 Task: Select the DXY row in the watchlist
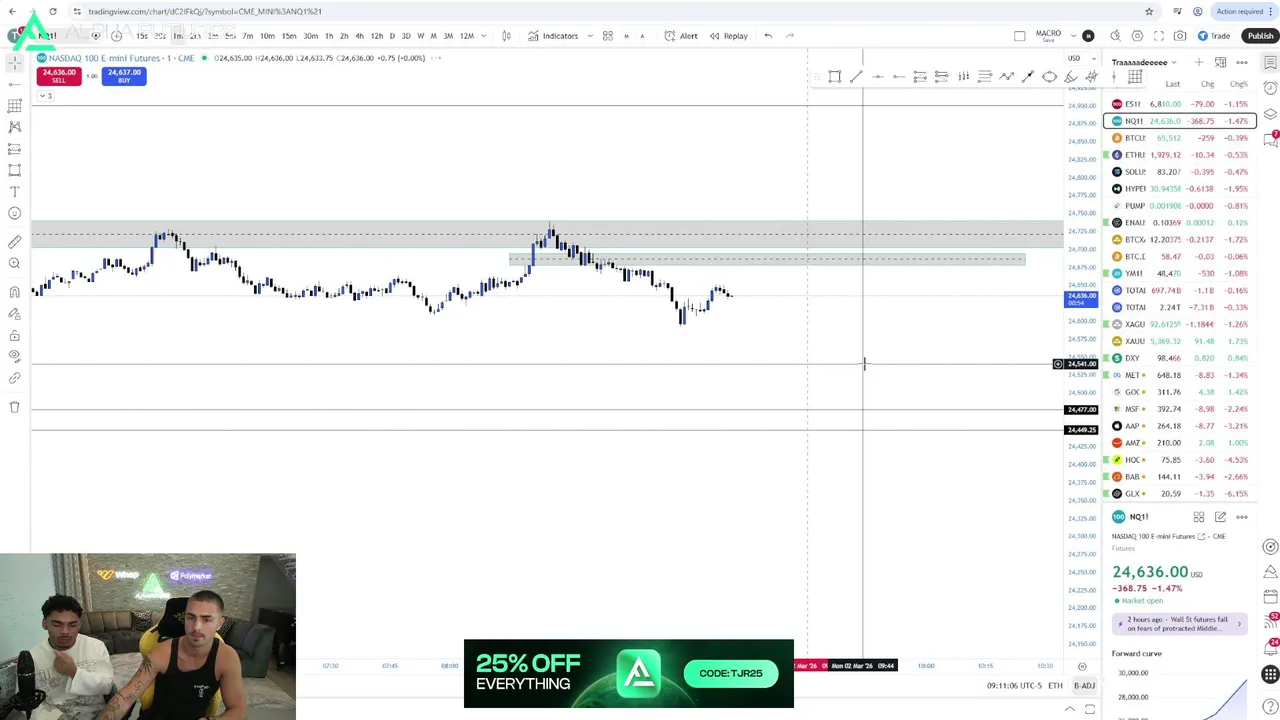(1180, 358)
